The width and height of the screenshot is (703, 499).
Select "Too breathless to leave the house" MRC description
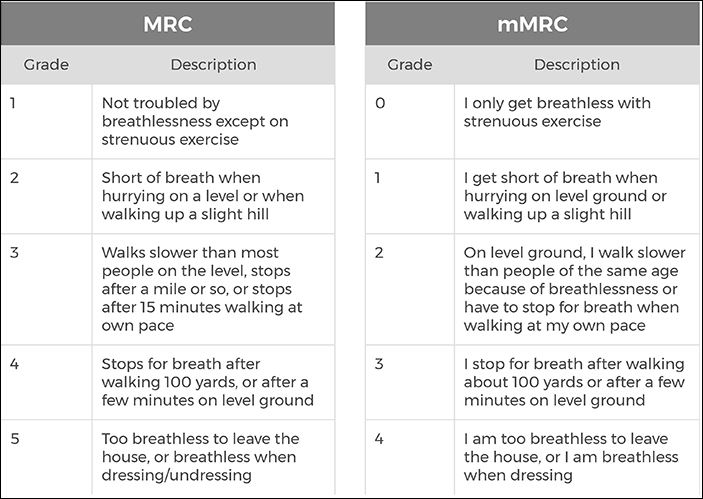point(200,457)
